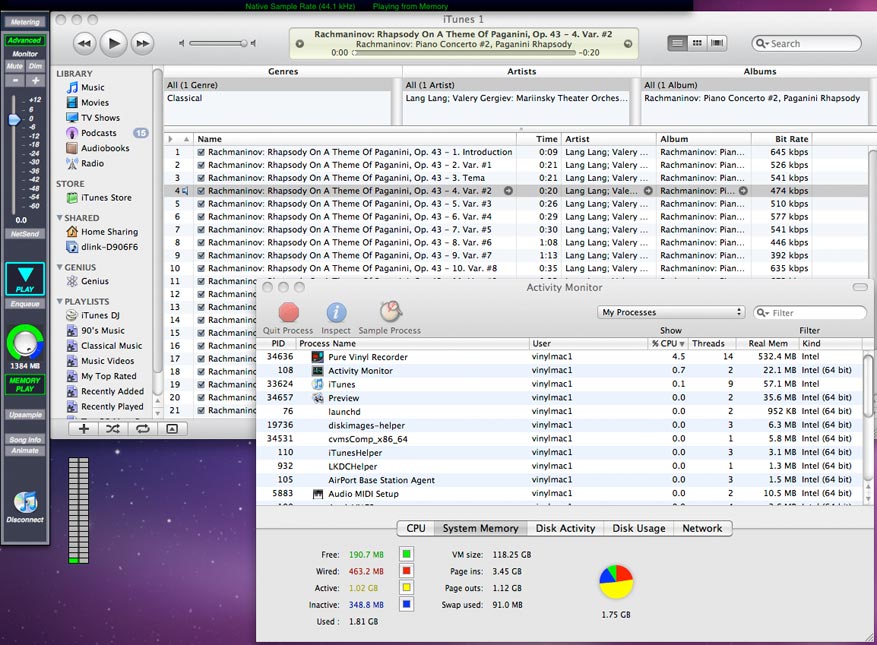Collapse the SHARED sidebar section
The width and height of the screenshot is (877, 645).
point(60,218)
